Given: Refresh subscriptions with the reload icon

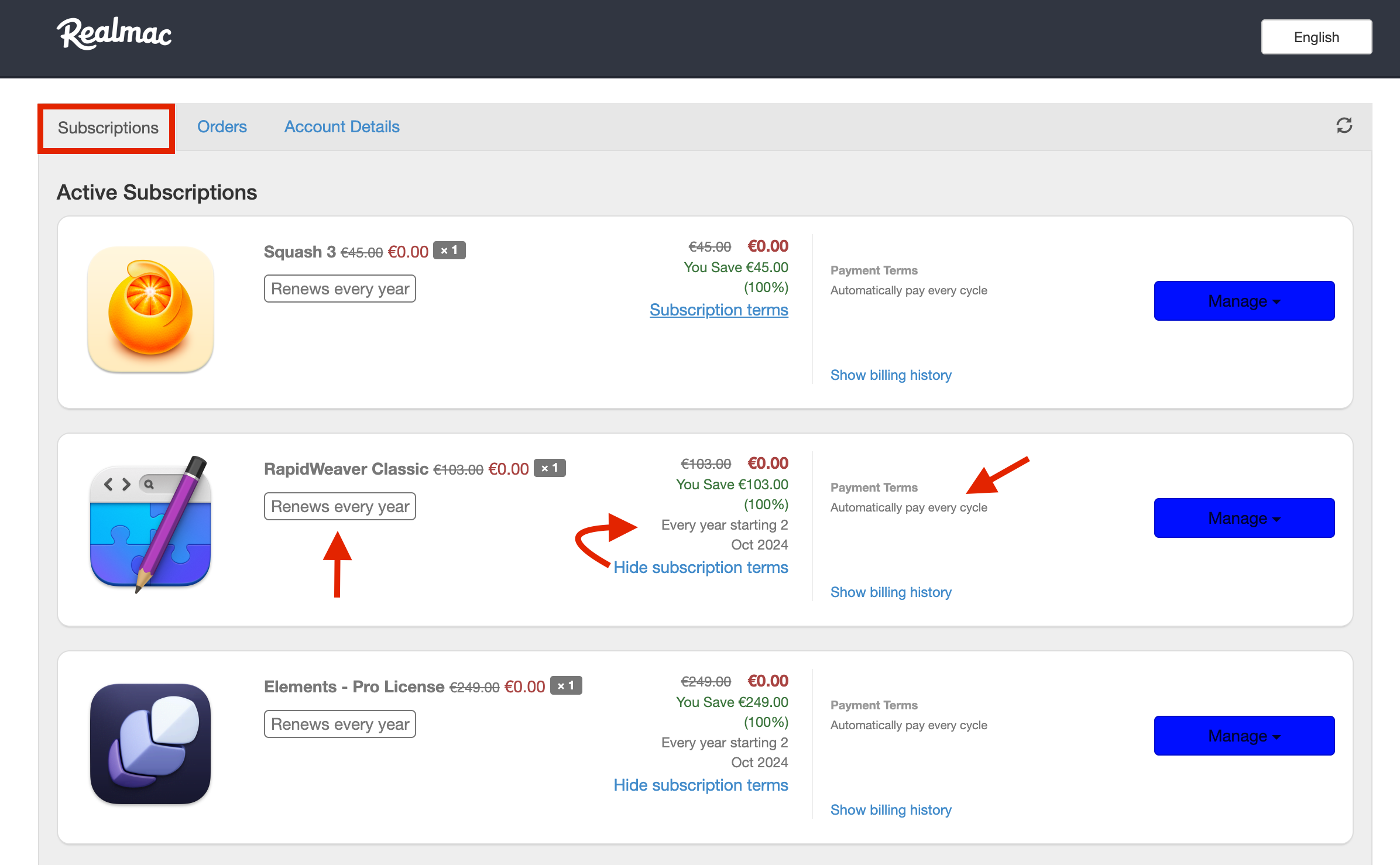Looking at the screenshot, I should click(1344, 125).
